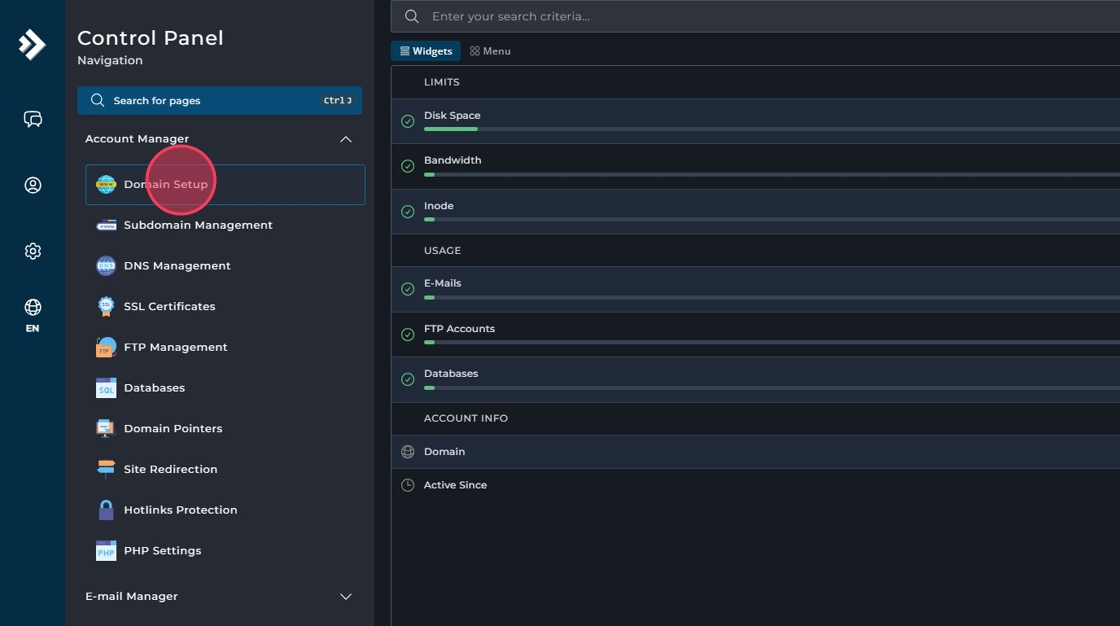Open PHP Settings page
1120x626 pixels.
tap(163, 551)
